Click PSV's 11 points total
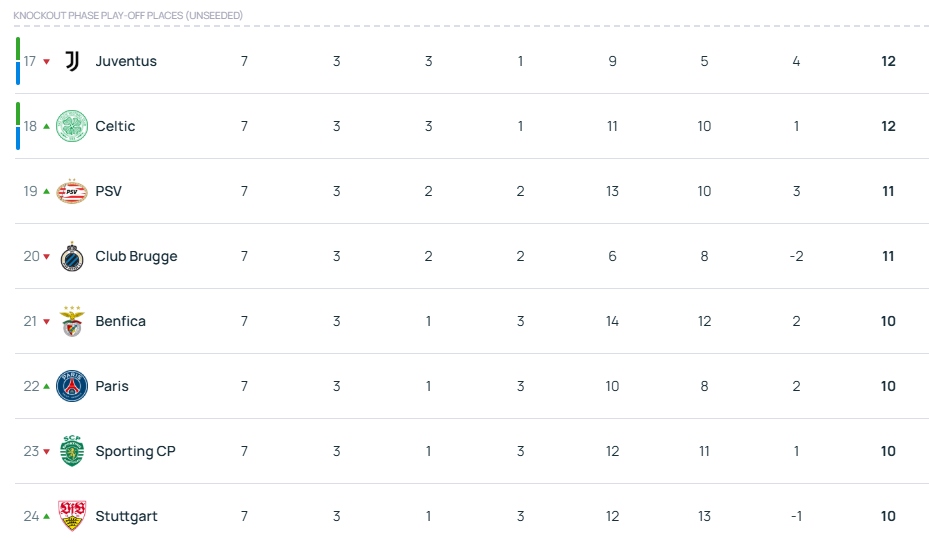This screenshot has width=929, height=542. click(x=888, y=191)
